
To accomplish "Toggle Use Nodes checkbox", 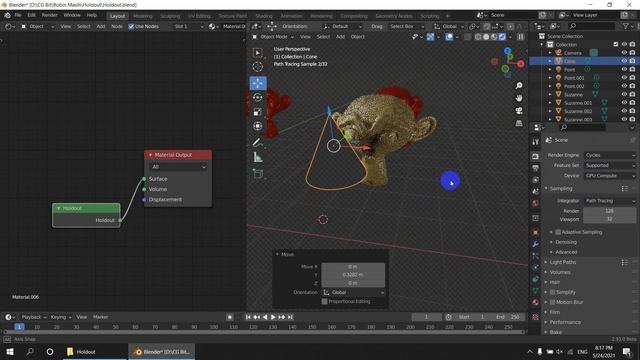I will (x=131, y=27).
